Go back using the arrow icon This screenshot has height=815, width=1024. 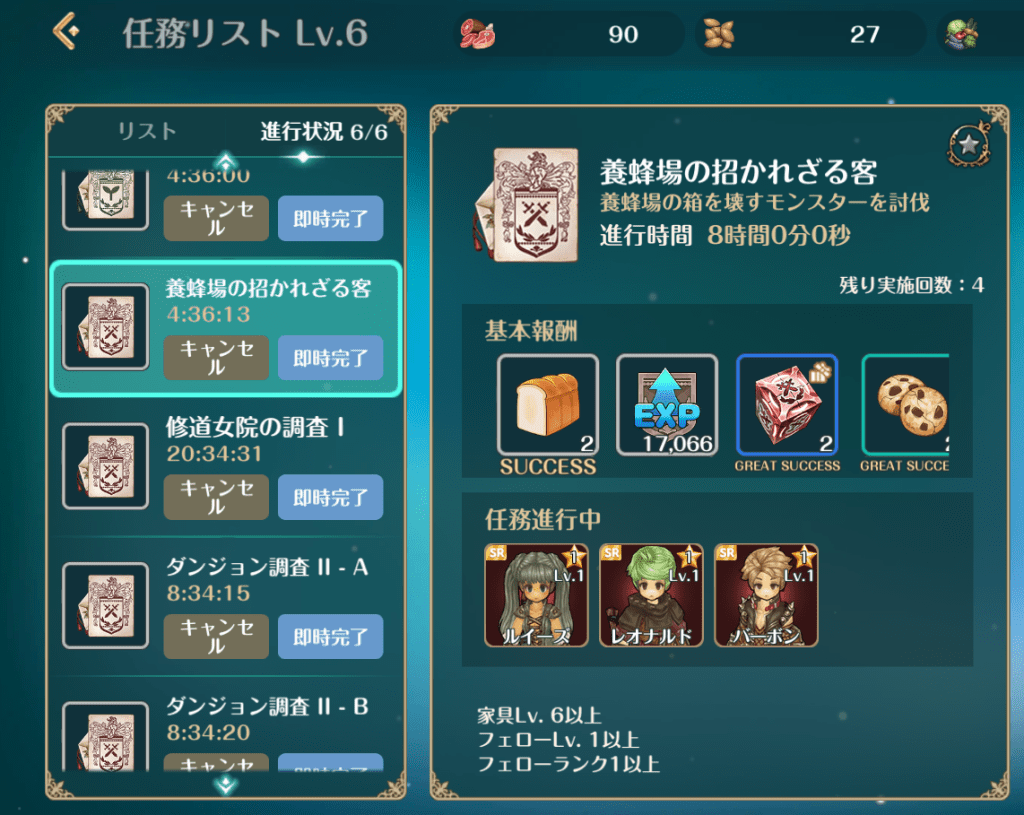pos(67,32)
